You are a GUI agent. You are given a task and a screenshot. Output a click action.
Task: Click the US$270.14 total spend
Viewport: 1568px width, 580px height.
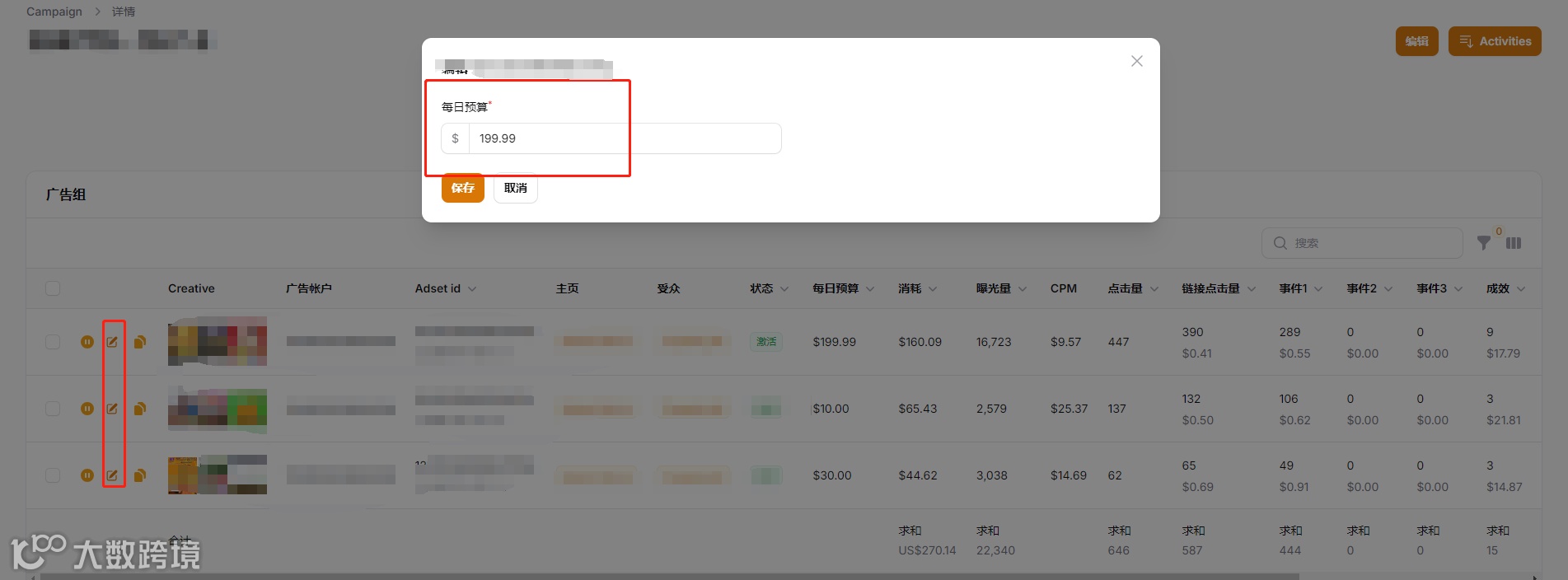[x=927, y=550]
